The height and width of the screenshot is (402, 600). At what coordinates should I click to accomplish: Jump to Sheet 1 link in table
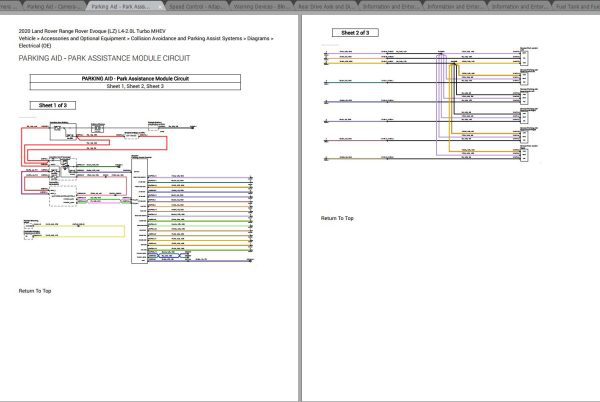click(x=114, y=86)
